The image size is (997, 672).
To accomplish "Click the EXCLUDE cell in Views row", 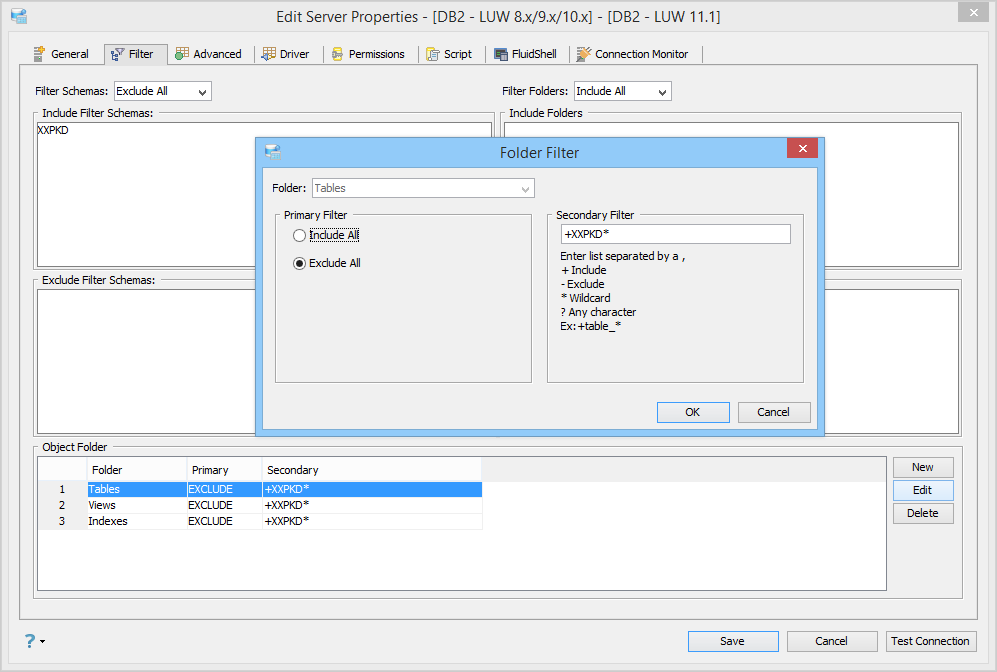I will [x=224, y=505].
